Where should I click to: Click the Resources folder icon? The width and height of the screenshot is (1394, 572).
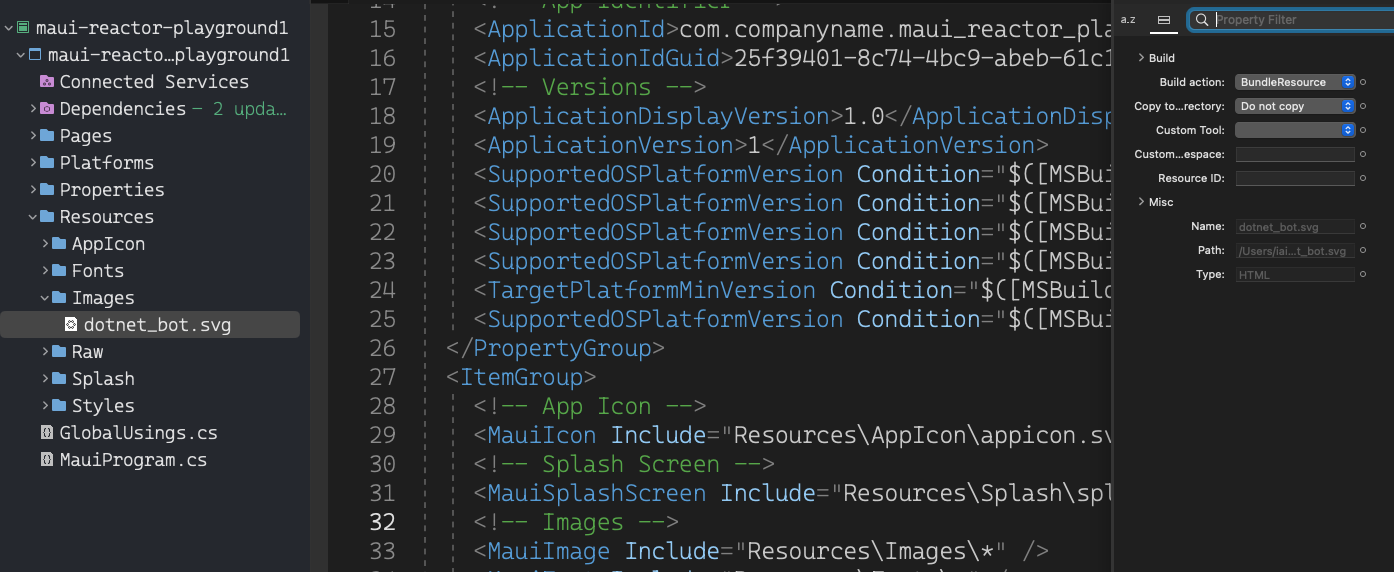(x=47, y=217)
